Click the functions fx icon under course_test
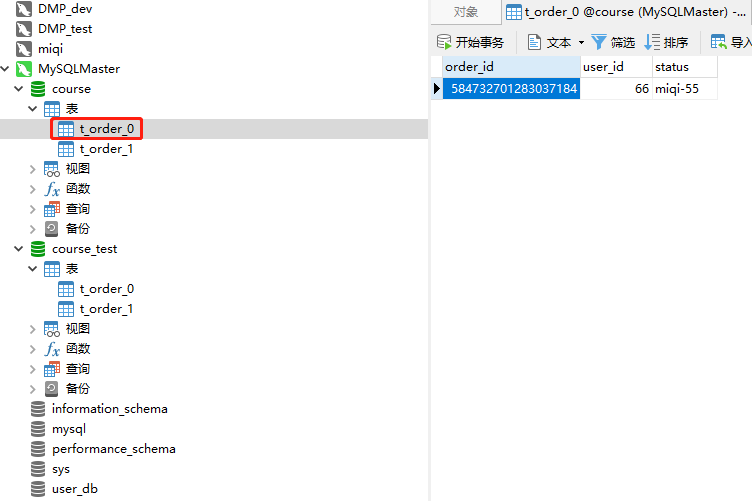This screenshot has height=501, width=752. pyautogui.click(x=52, y=349)
